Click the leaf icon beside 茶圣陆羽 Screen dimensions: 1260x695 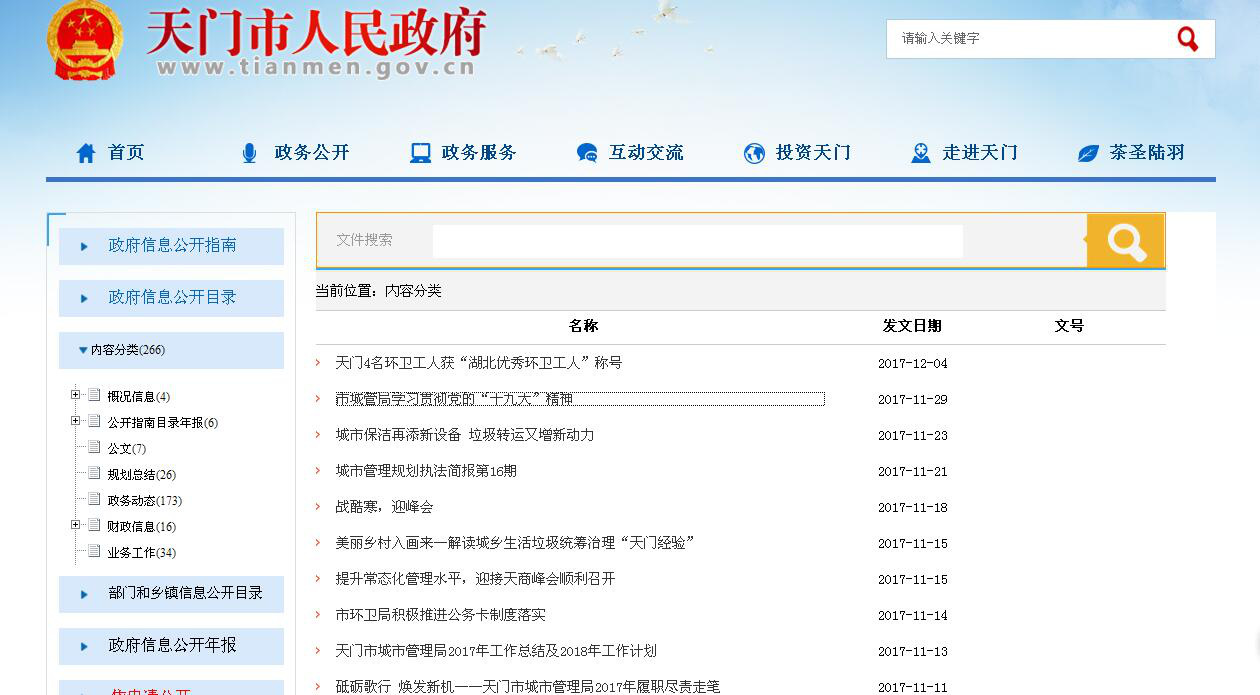point(1088,153)
